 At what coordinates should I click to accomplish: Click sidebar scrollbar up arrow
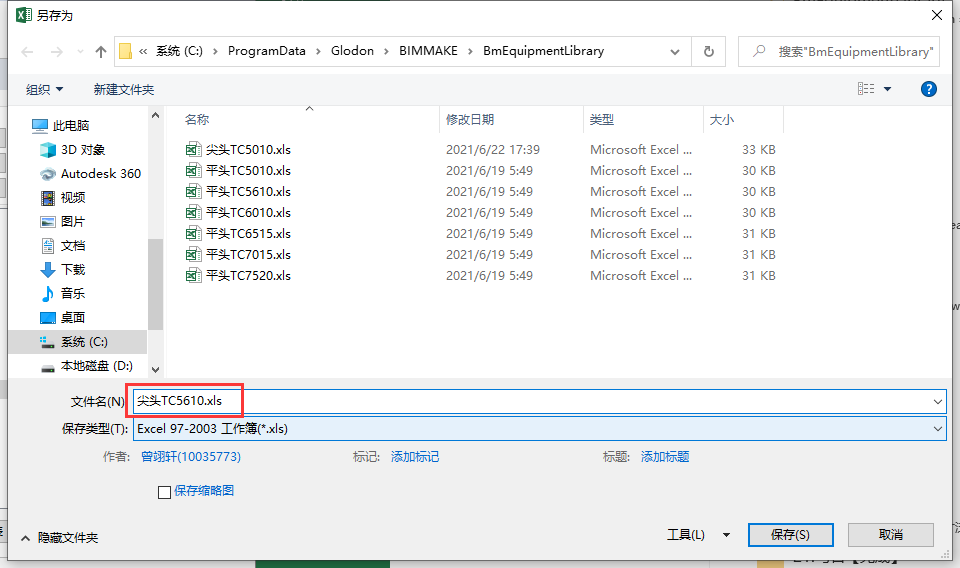(x=156, y=115)
